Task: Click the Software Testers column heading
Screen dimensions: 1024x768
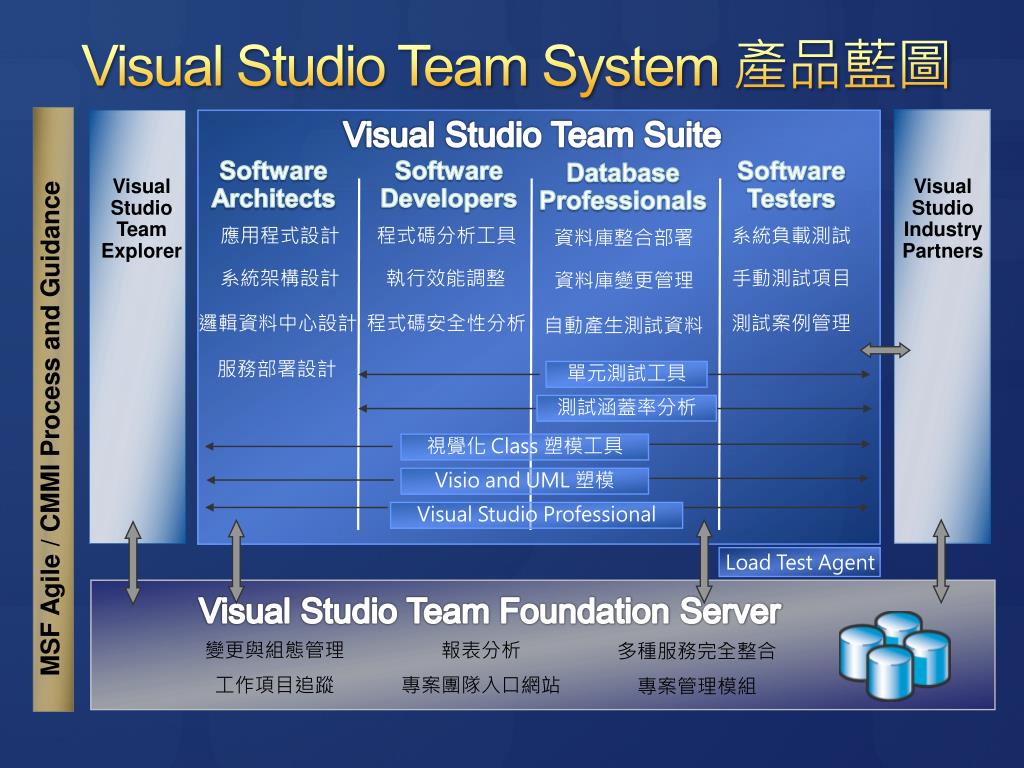Action: click(791, 185)
